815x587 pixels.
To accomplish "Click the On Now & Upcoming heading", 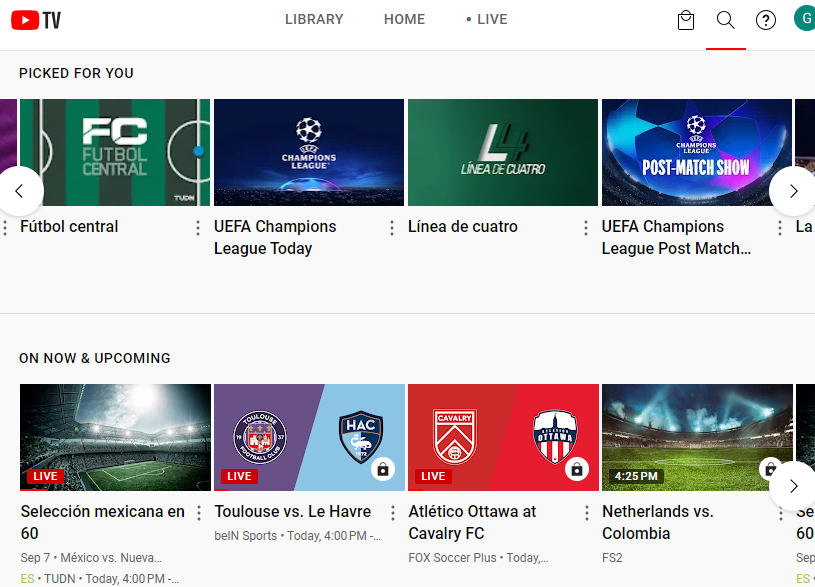I will pos(95,358).
